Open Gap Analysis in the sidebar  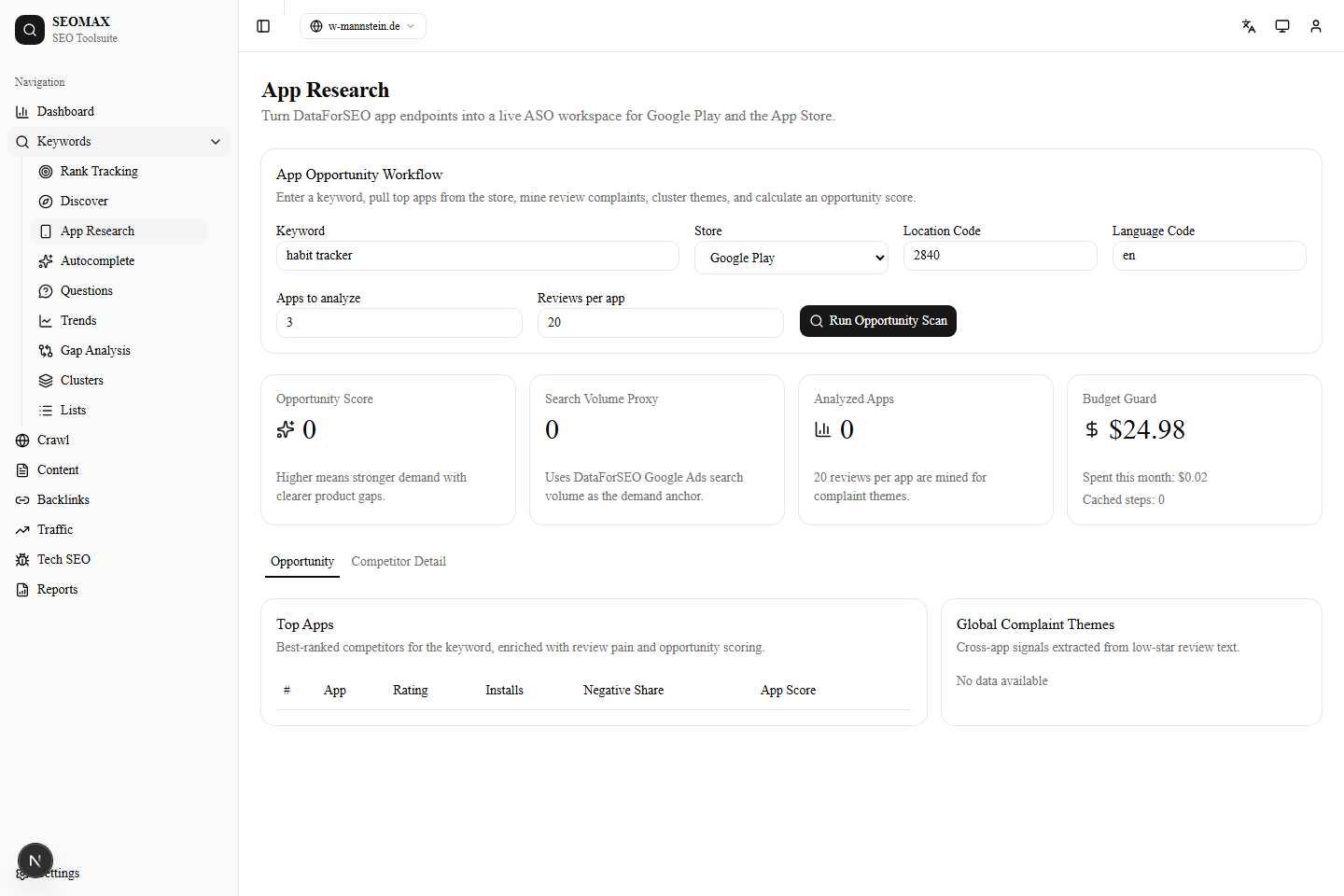tap(95, 351)
